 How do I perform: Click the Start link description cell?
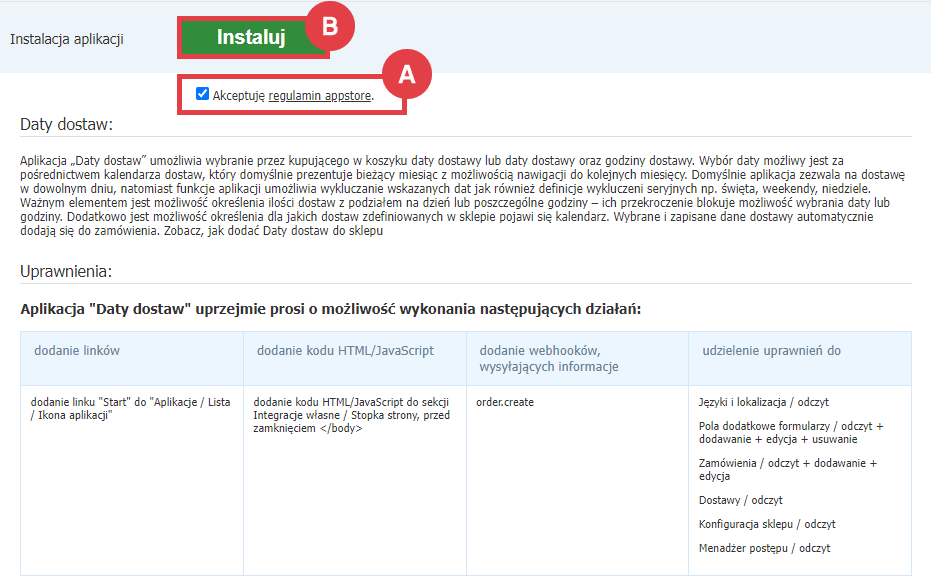(x=130, y=409)
